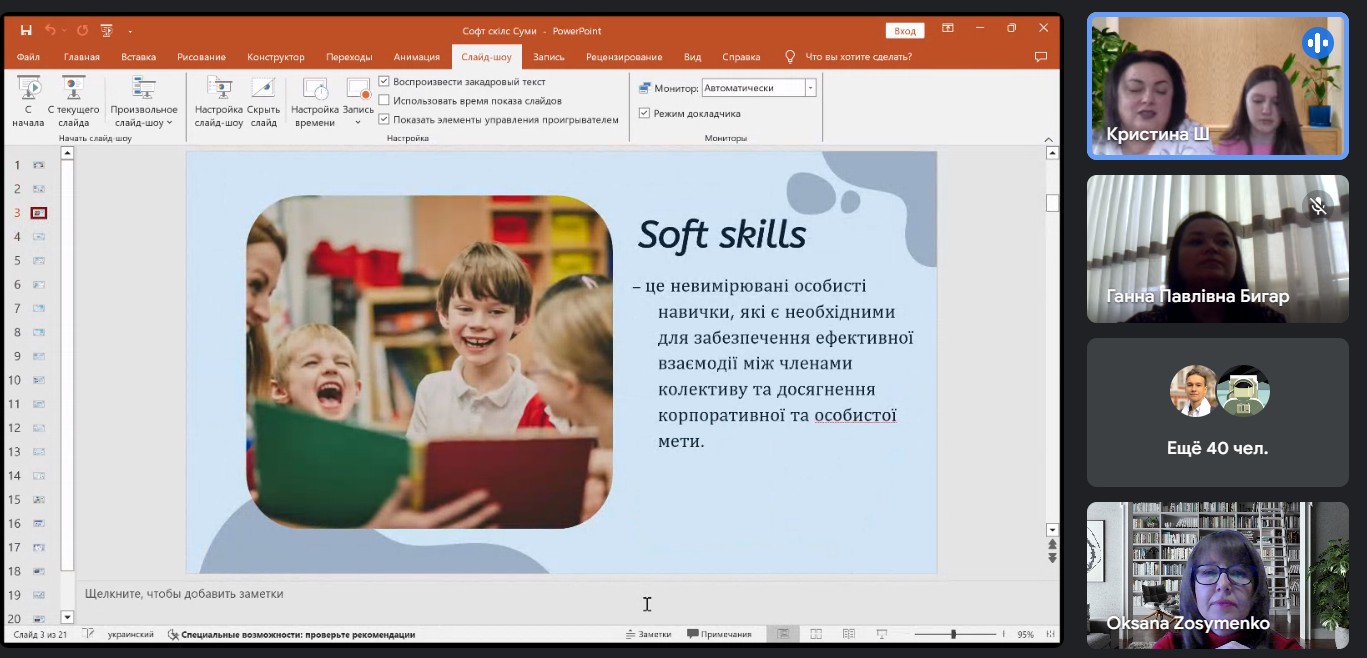Toggle Воспроизвести закадровый текст checkbox
1367x658 pixels.
click(384, 82)
